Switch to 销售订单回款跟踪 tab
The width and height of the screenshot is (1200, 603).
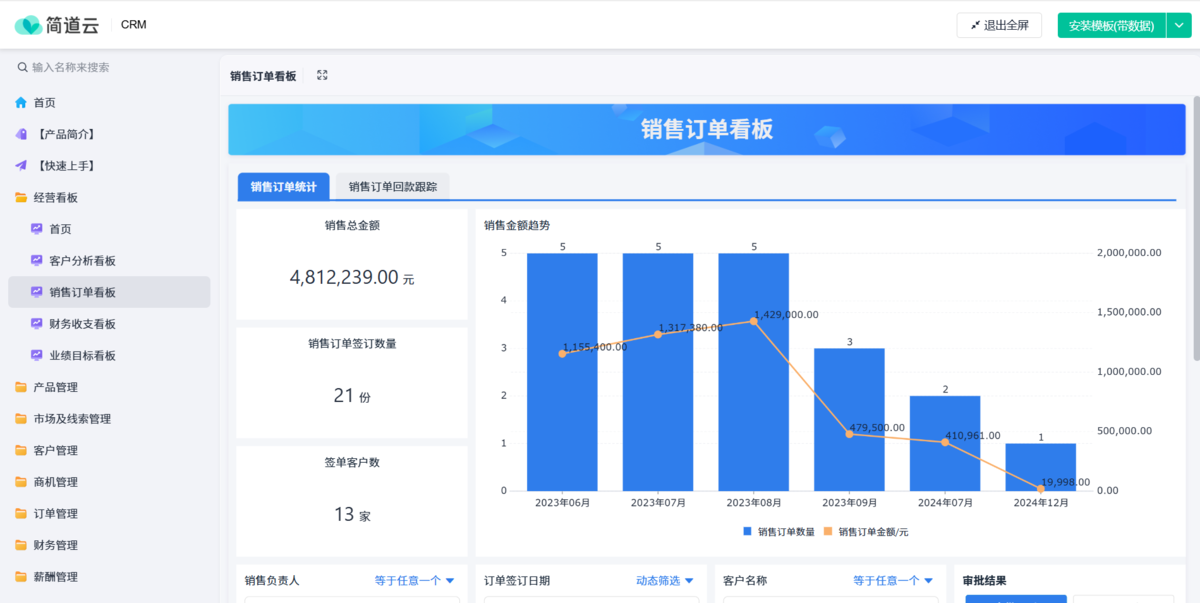point(392,187)
